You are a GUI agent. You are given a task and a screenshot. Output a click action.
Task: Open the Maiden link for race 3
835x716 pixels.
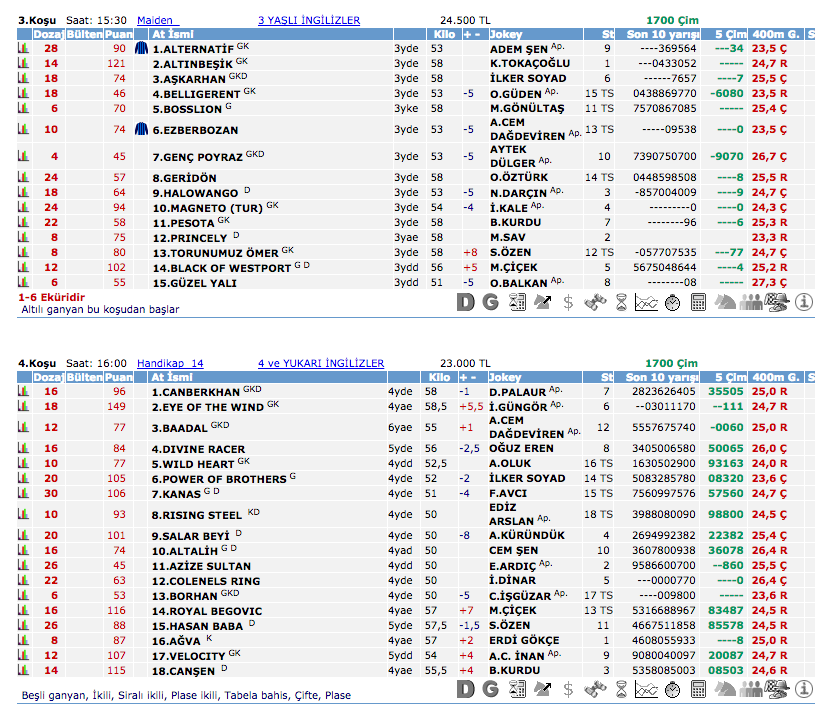point(157,20)
